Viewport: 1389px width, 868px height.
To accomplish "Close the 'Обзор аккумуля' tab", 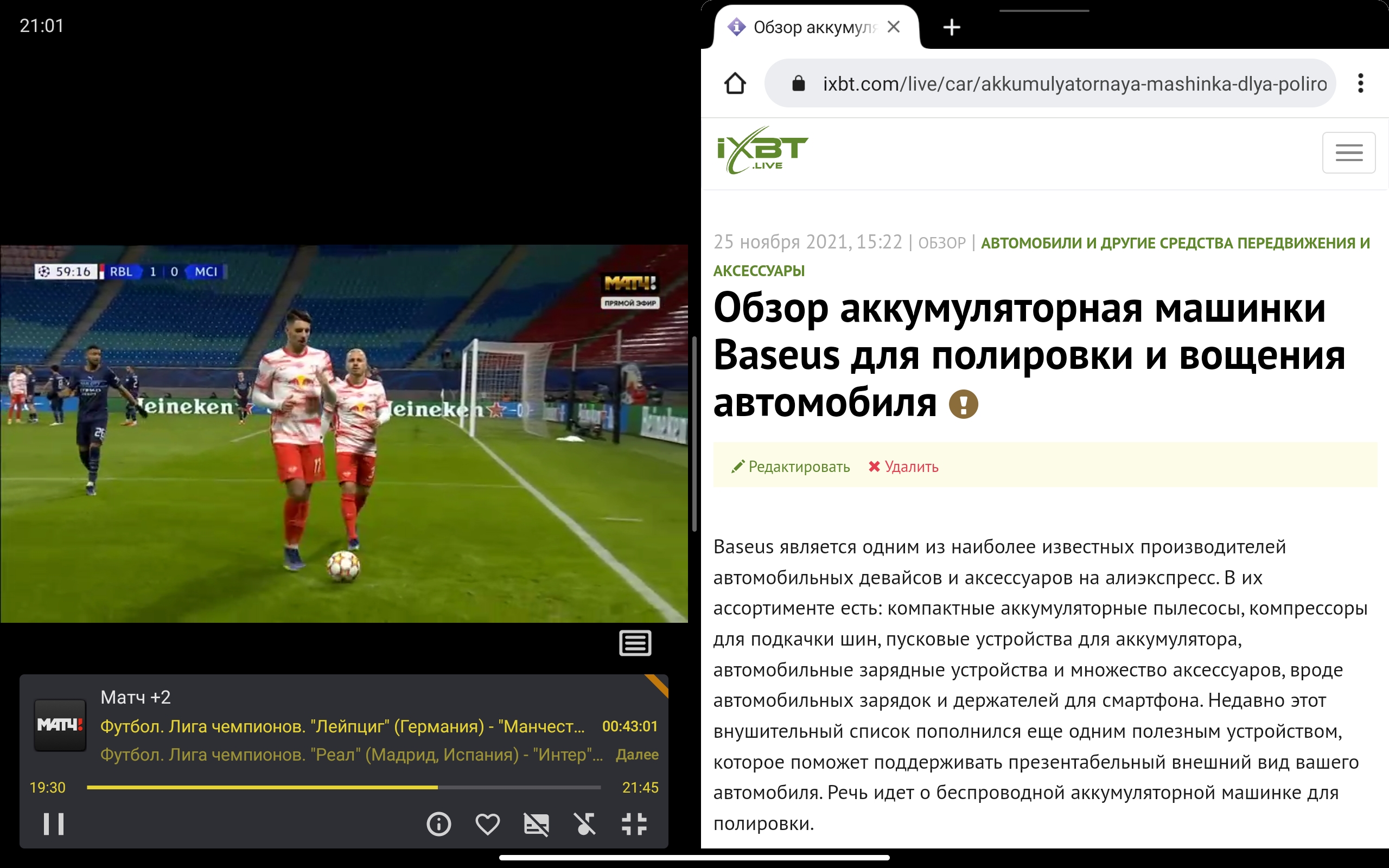I will [x=893, y=27].
